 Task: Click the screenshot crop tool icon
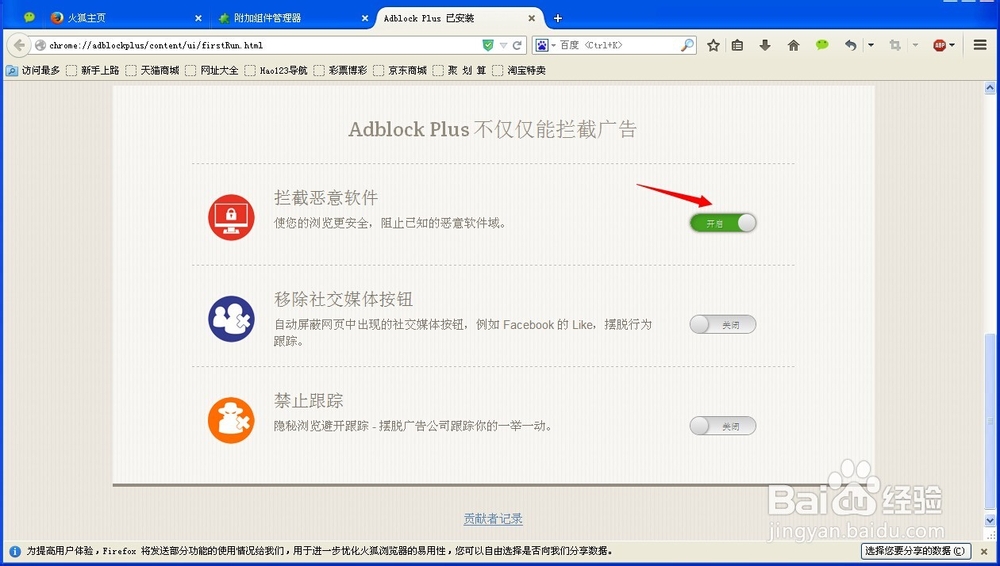click(895, 45)
